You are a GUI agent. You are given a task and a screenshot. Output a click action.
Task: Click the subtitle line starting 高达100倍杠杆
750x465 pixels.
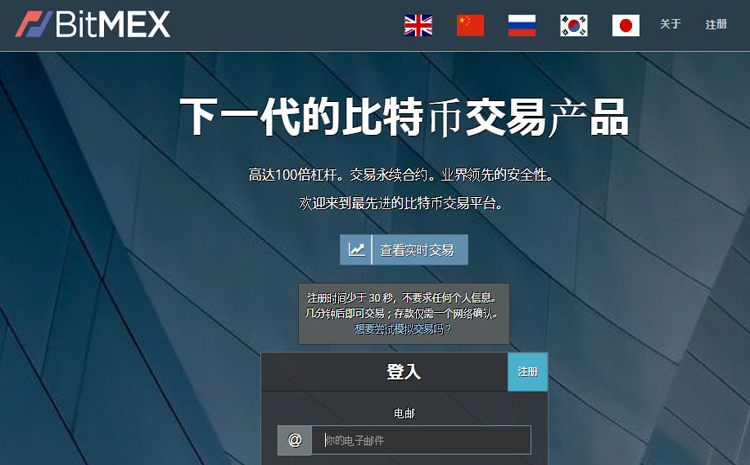pos(402,175)
